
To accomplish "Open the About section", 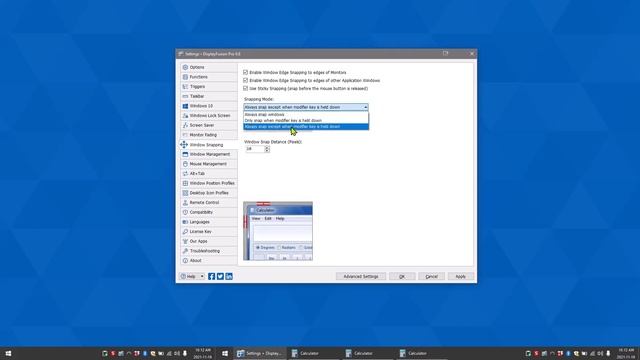I will click(x=208, y=260).
